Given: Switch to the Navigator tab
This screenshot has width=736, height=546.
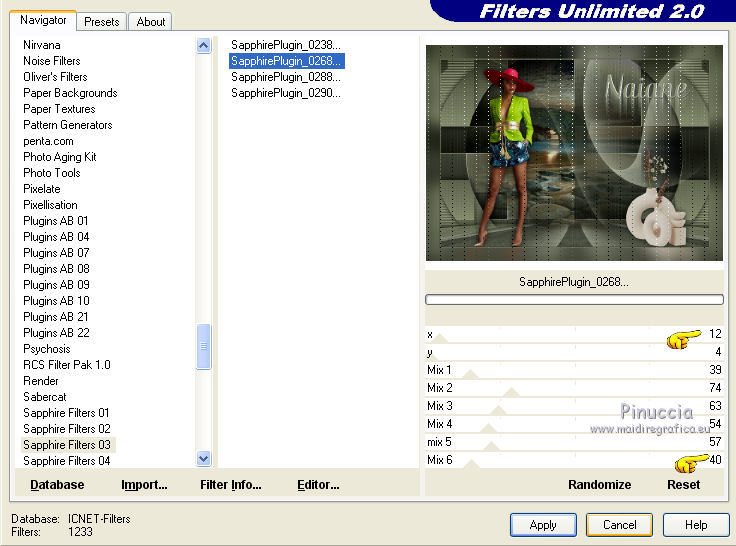Looking at the screenshot, I should coord(43,21).
